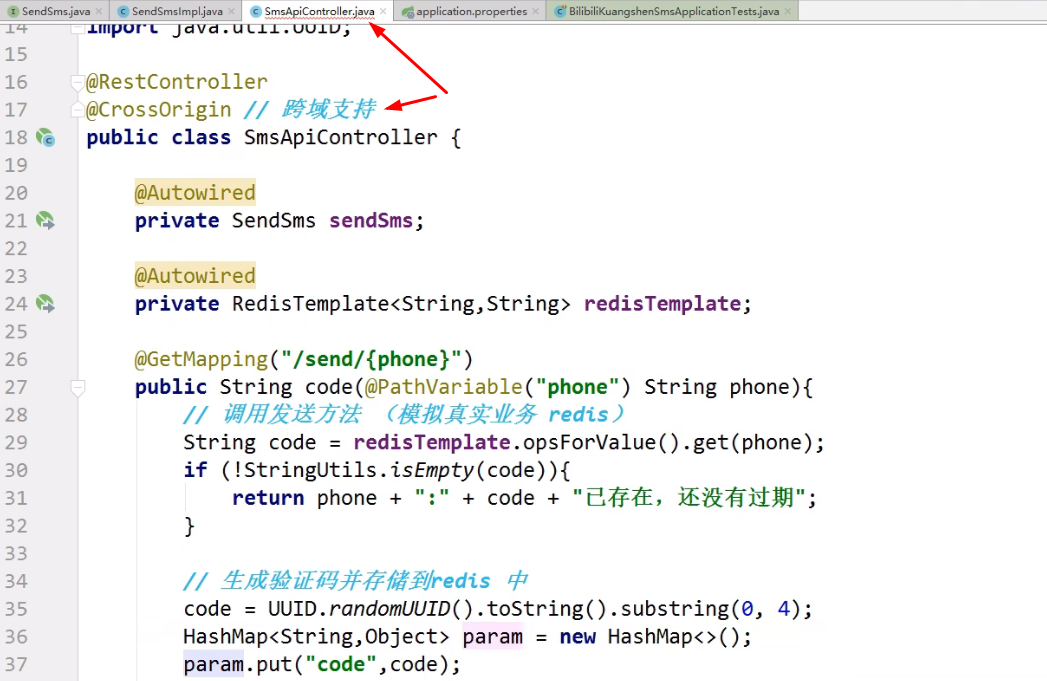Screen dimensions: 1047x681
Task: Click line number 26 in the gutter
Action: click(x=16, y=359)
